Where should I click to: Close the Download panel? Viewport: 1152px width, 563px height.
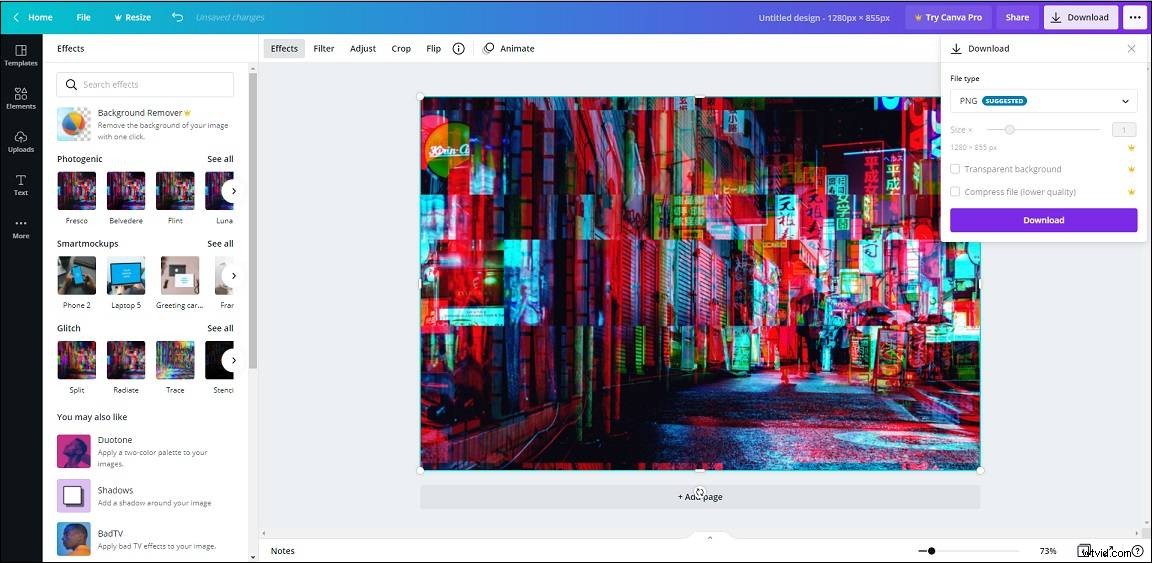click(x=1131, y=49)
